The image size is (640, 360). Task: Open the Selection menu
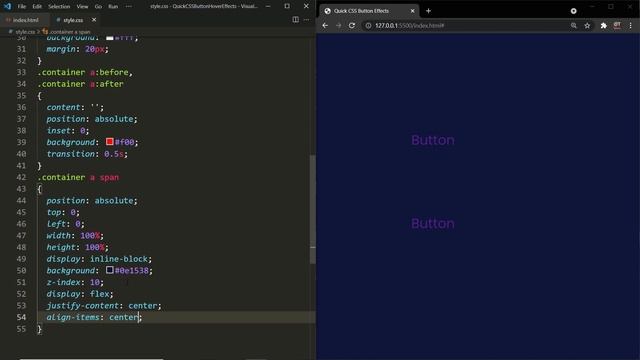(x=59, y=7)
